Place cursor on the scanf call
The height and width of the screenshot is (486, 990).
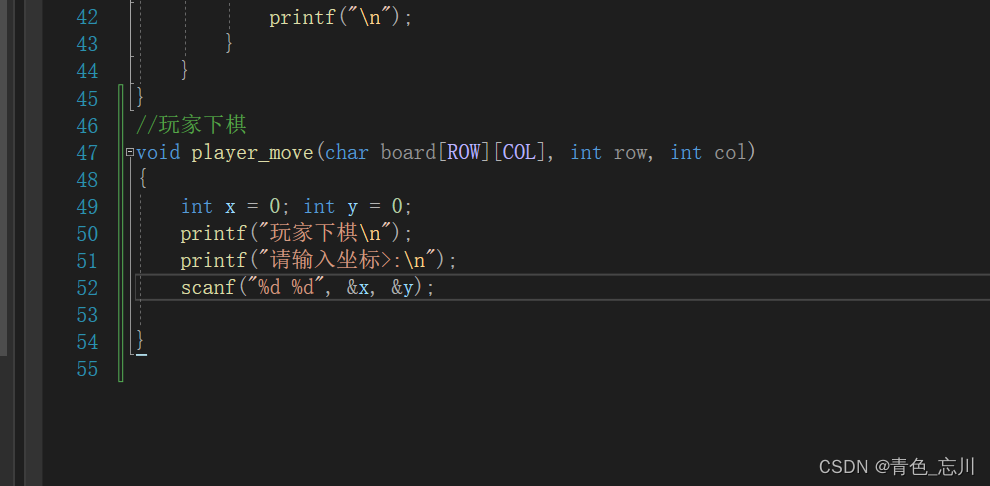click(308, 288)
